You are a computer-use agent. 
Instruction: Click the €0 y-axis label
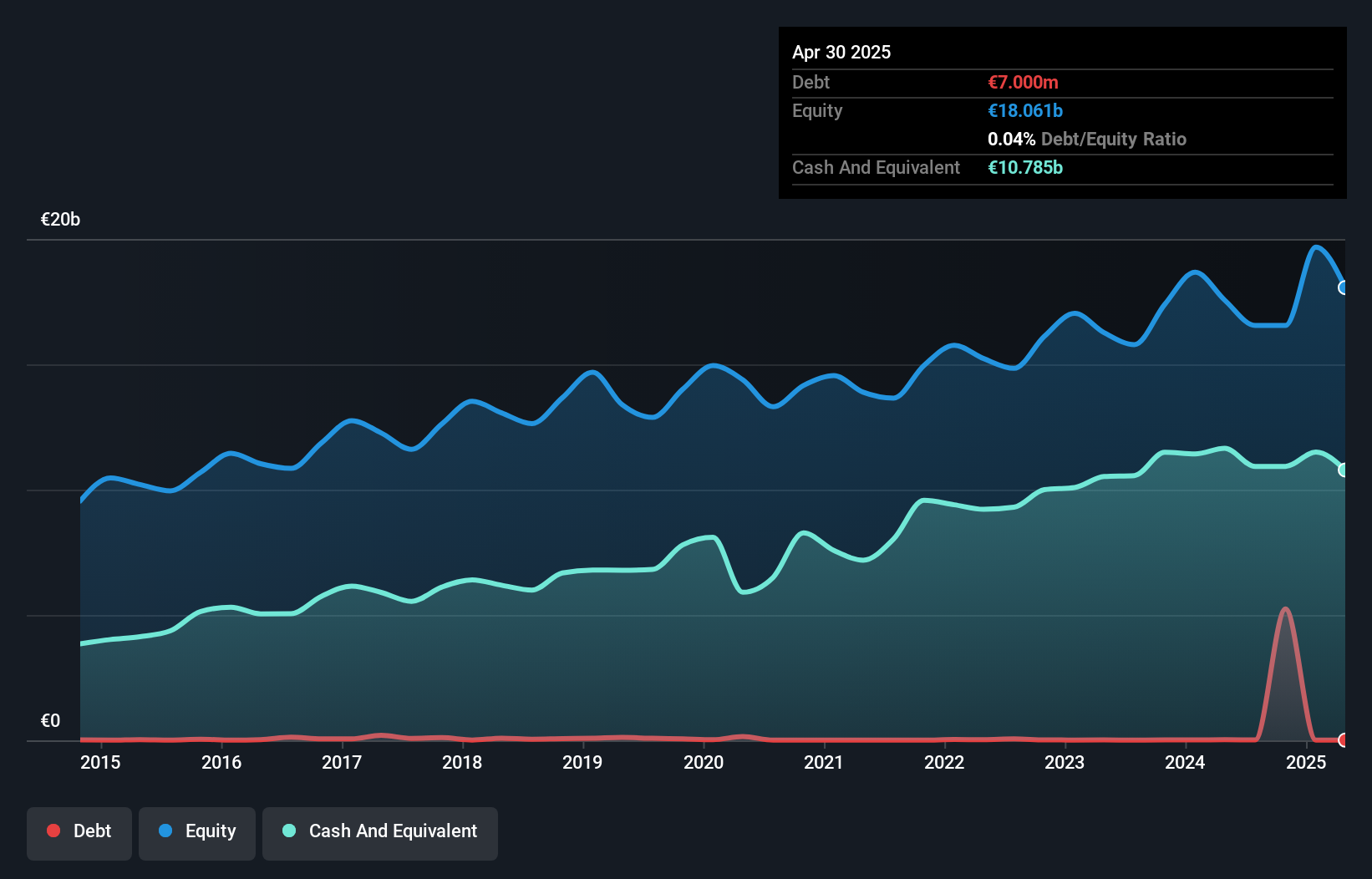coord(50,720)
